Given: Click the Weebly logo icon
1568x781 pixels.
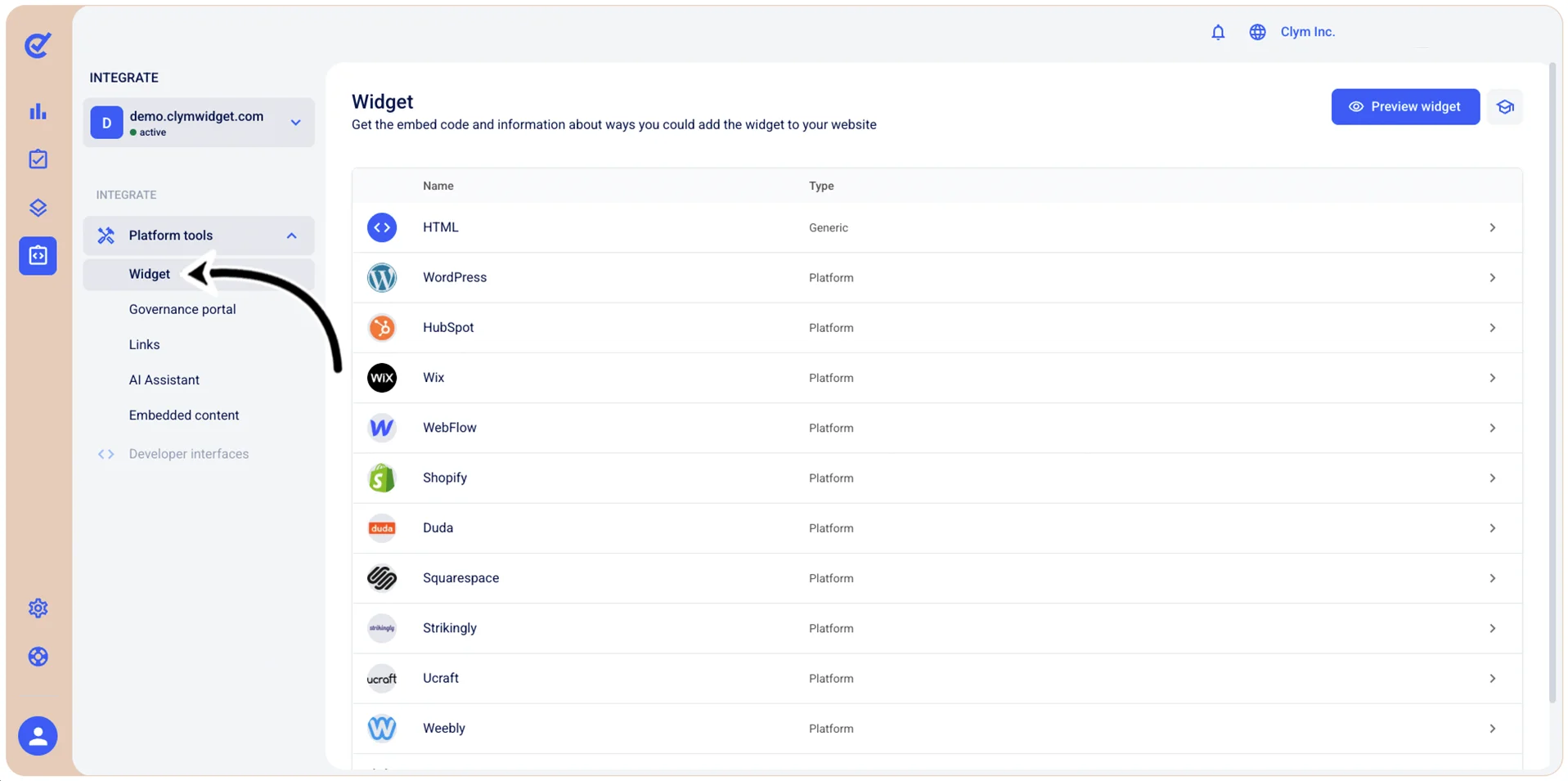Looking at the screenshot, I should pyautogui.click(x=382, y=729).
